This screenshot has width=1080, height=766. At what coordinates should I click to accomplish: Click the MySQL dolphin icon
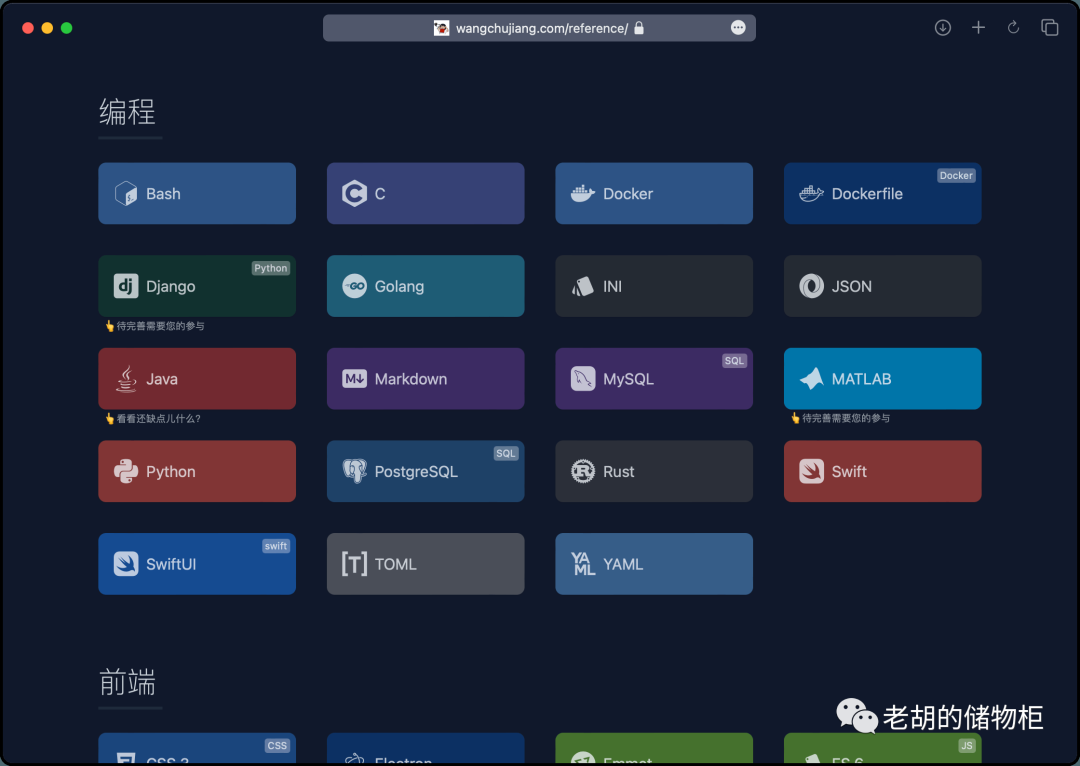pos(583,379)
